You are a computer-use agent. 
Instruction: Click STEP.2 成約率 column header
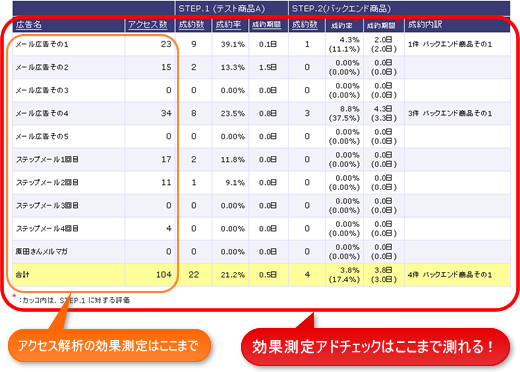pos(341,25)
